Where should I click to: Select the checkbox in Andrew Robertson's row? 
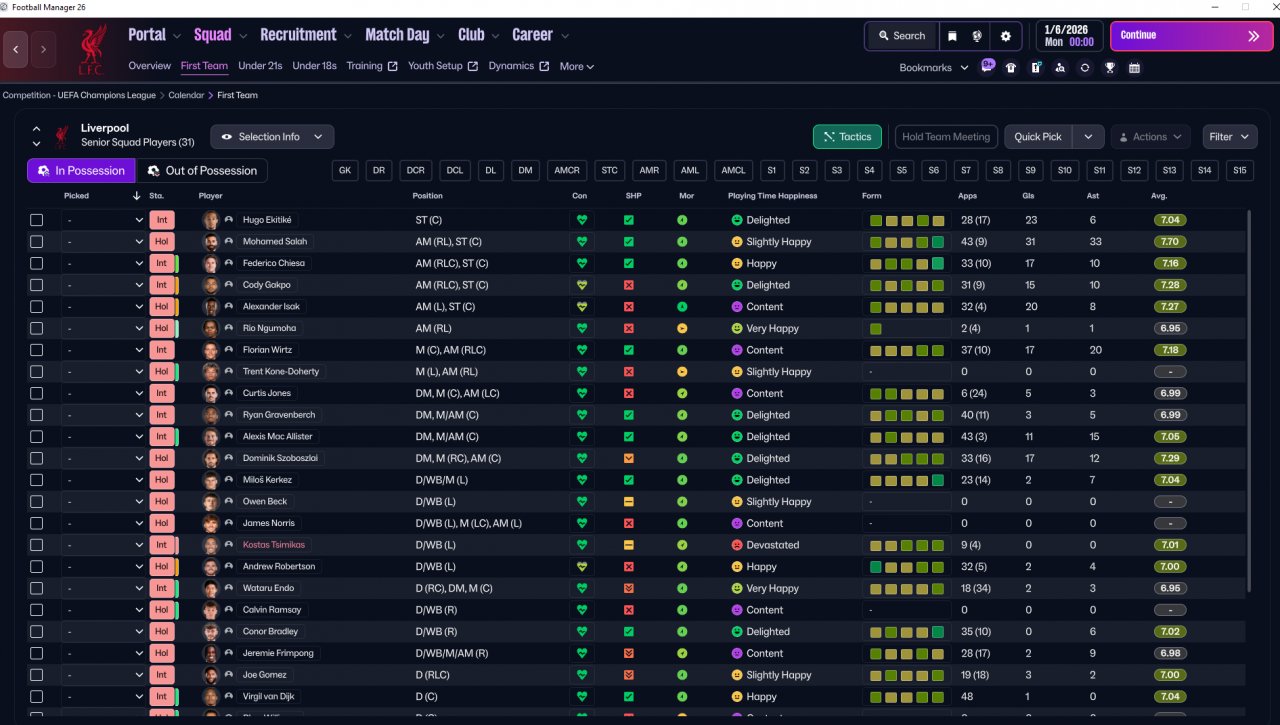coord(37,567)
